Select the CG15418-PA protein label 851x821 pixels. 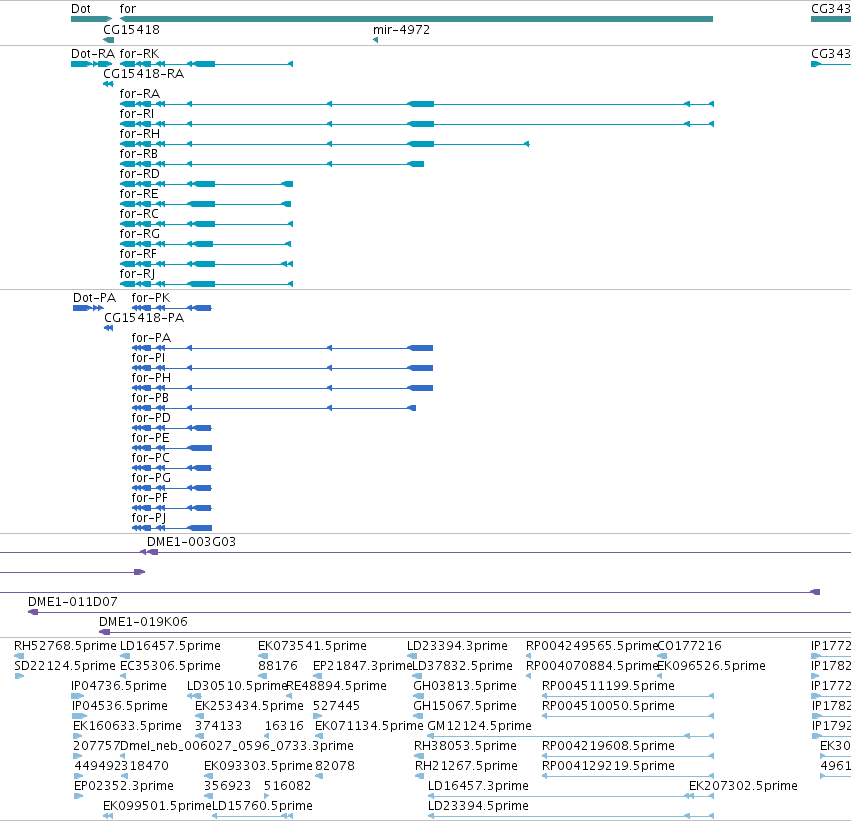[144, 318]
